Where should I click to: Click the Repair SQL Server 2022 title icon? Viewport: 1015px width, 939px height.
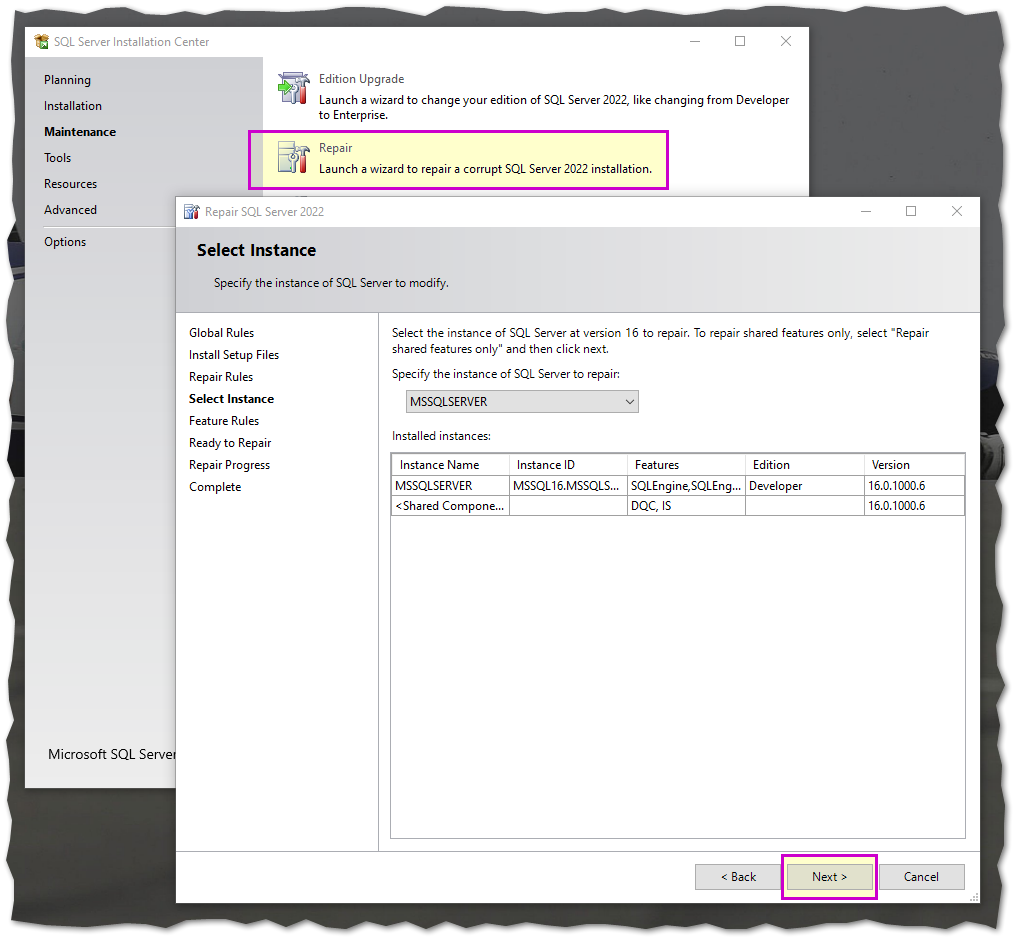pyautogui.click(x=192, y=212)
